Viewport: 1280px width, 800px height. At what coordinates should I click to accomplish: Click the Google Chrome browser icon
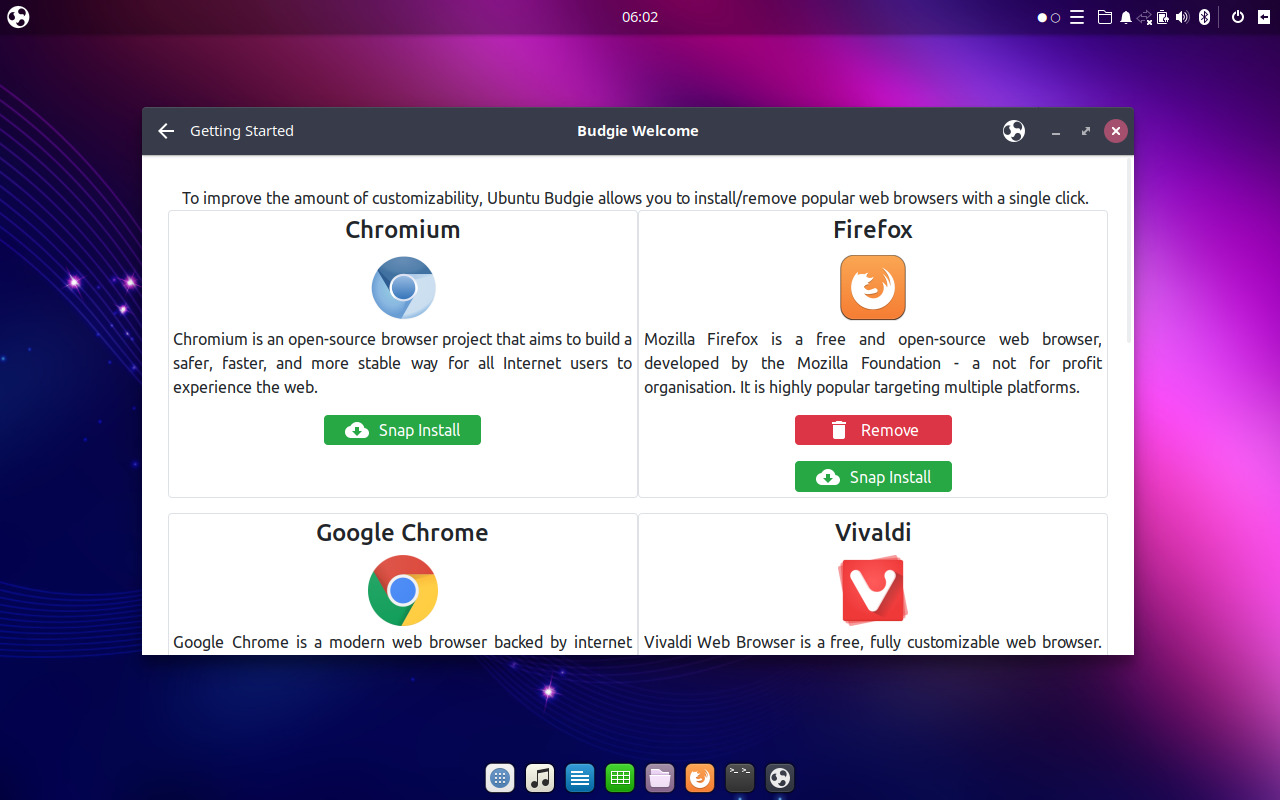(403, 591)
